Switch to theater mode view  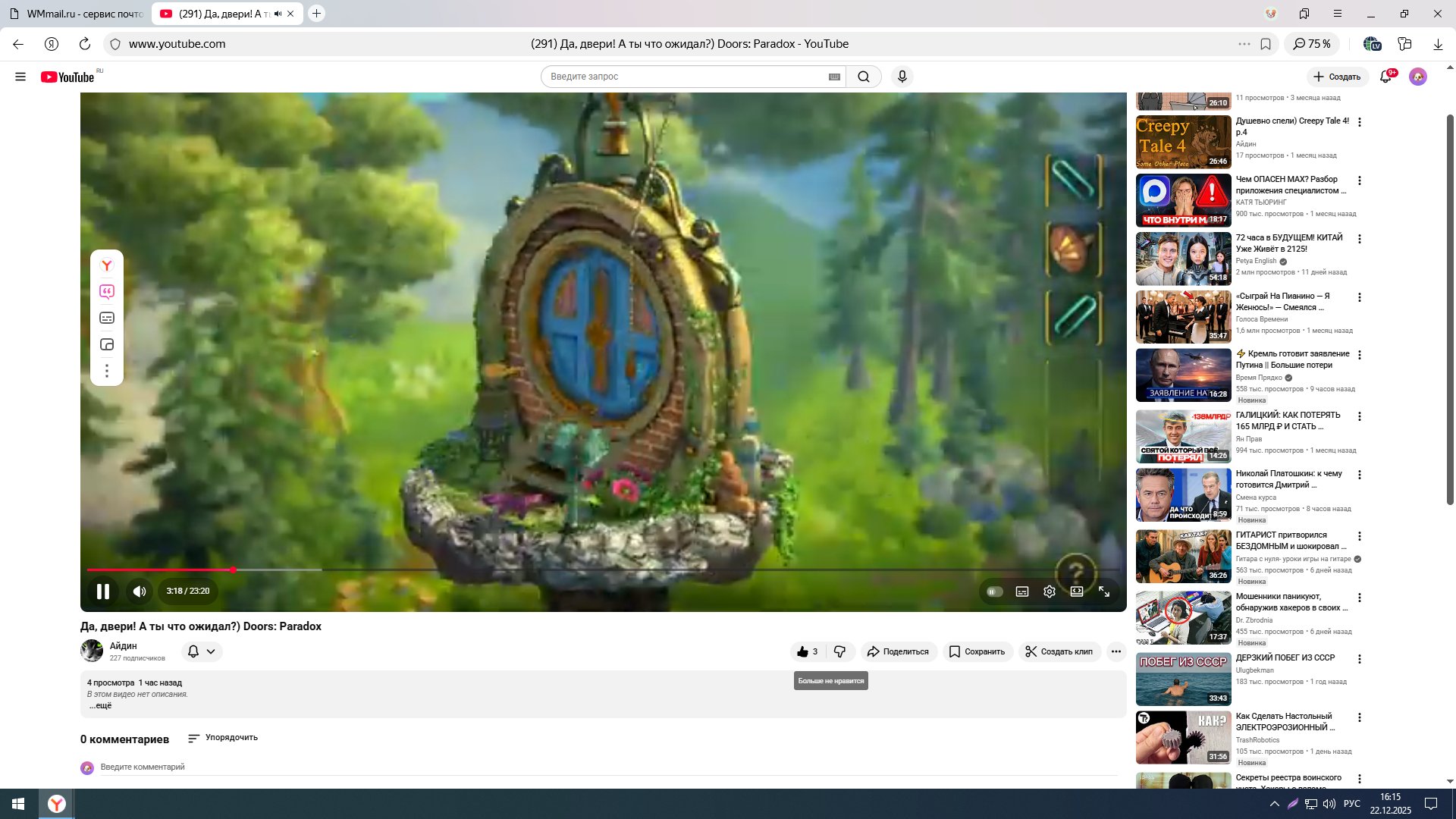[1077, 591]
